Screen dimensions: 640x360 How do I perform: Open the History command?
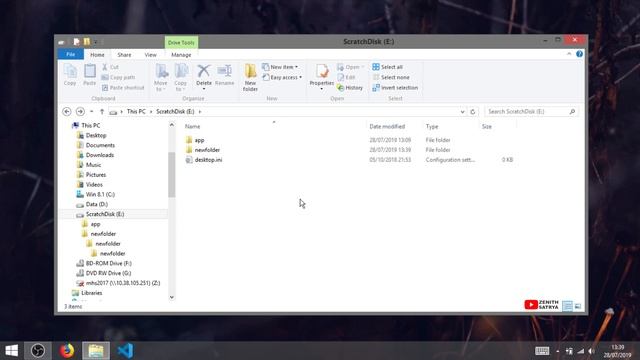click(350, 88)
